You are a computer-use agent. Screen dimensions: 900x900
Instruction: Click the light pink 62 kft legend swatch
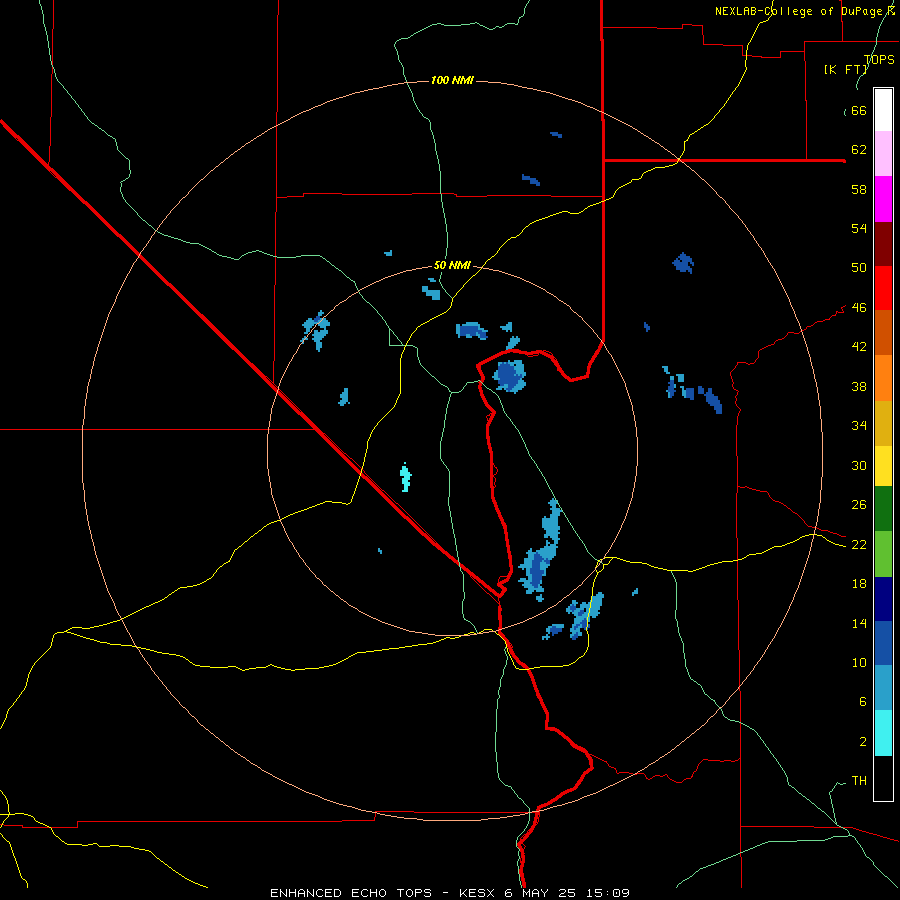click(883, 153)
